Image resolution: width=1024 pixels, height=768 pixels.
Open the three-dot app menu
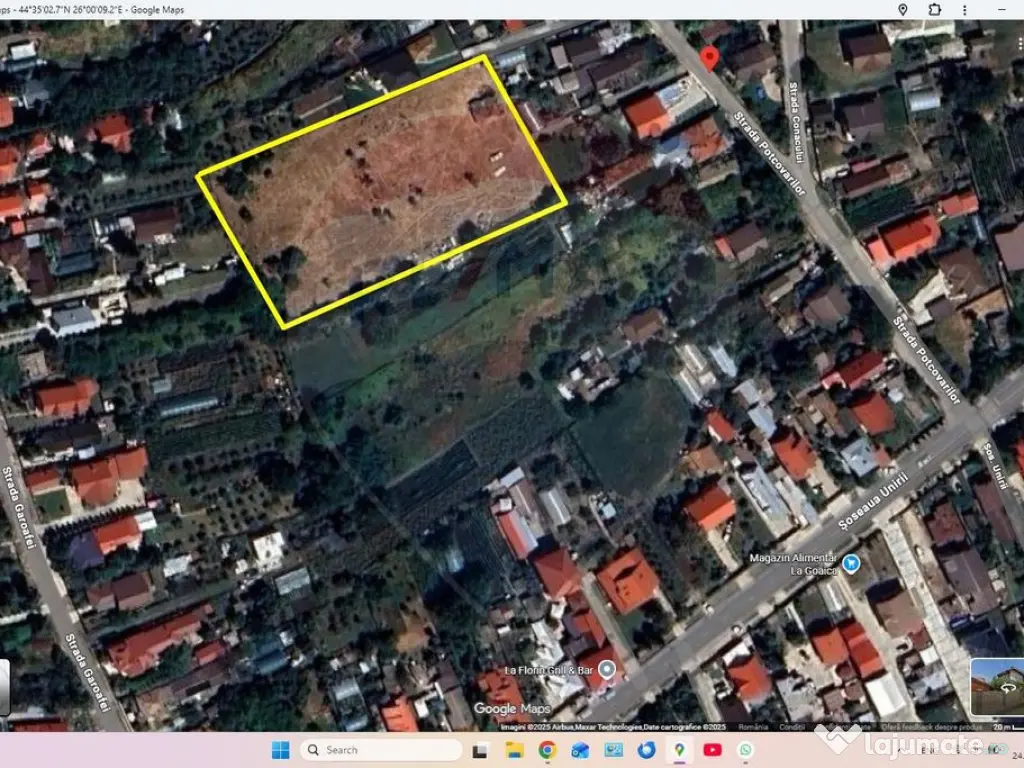(970, 9)
